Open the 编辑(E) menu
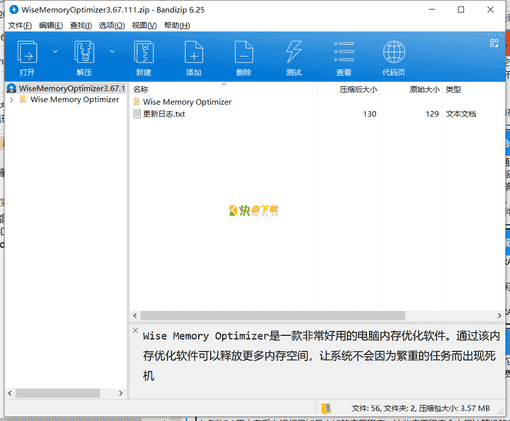The image size is (510, 421). [51, 25]
